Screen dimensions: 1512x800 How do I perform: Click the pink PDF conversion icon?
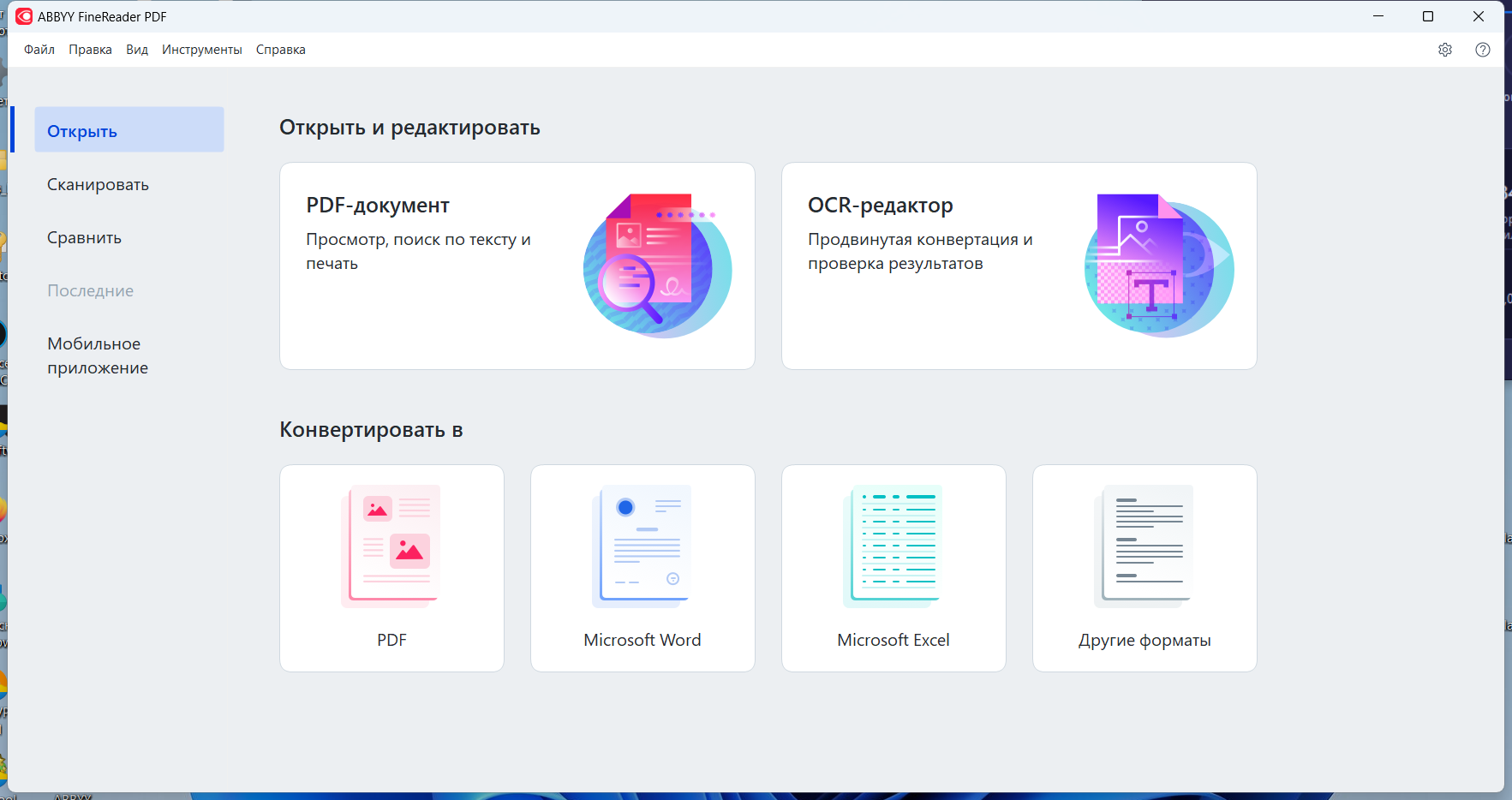click(x=391, y=546)
